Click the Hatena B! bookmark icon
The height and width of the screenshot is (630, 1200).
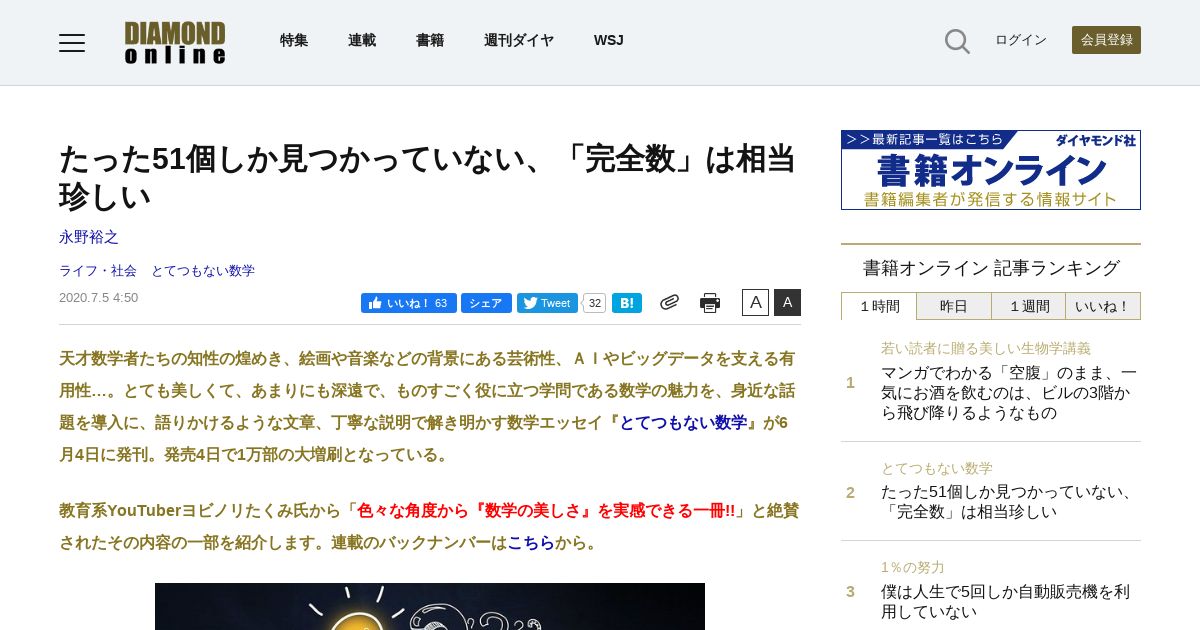click(x=627, y=303)
